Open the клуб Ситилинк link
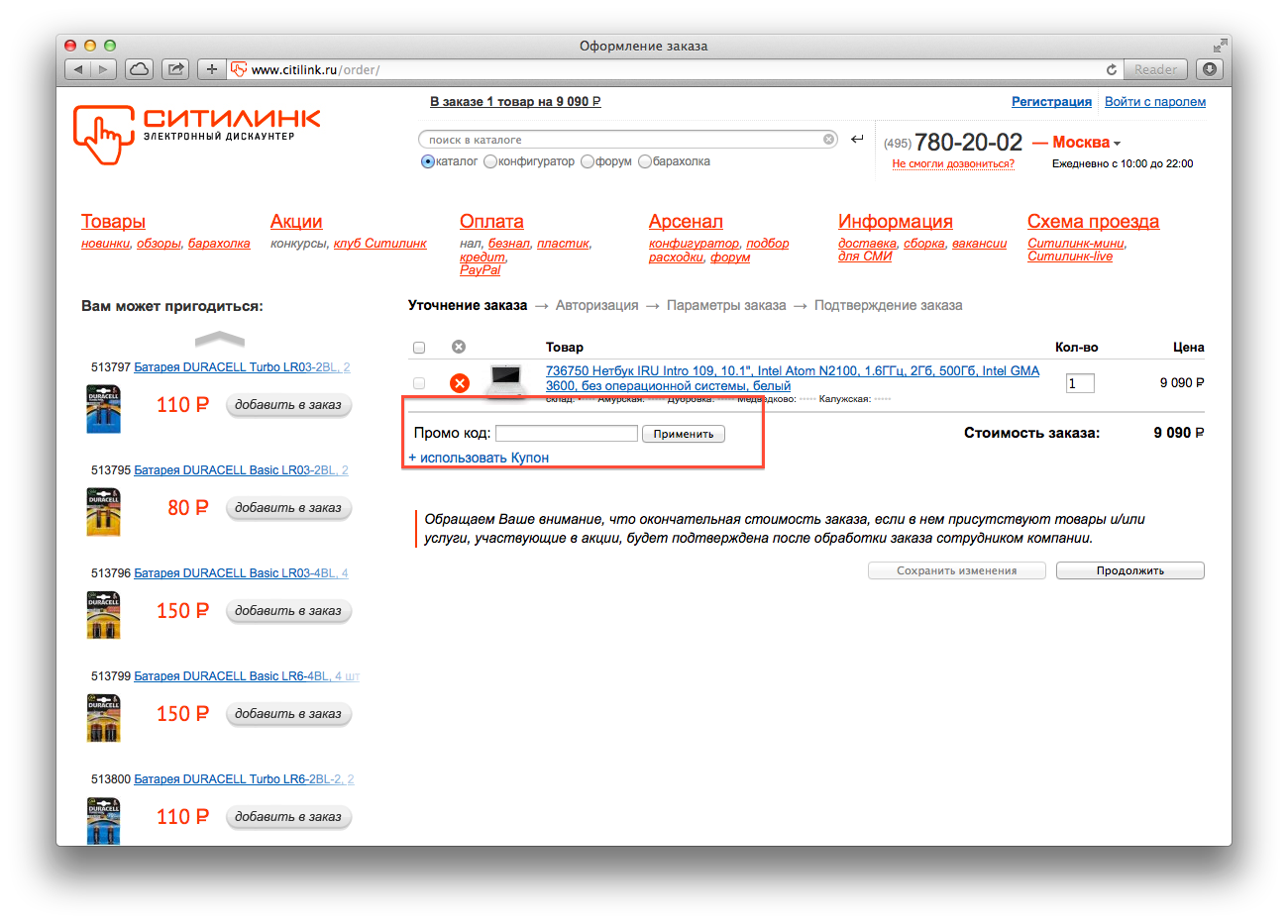The width and height of the screenshot is (1288, 924). (x=380, y=244)
